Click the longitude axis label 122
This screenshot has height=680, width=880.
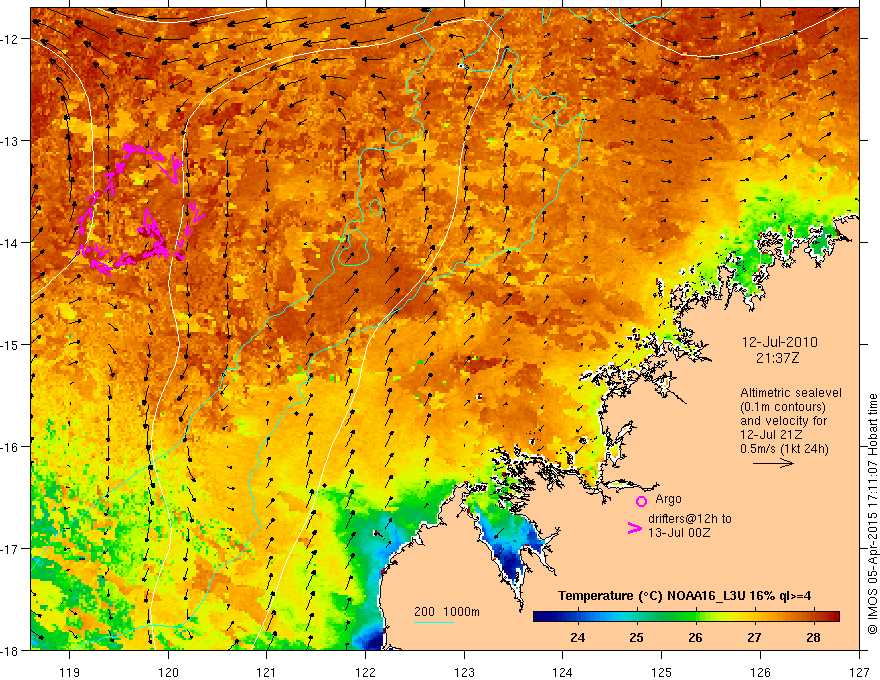pyautogui.click(x=365, y=672)
